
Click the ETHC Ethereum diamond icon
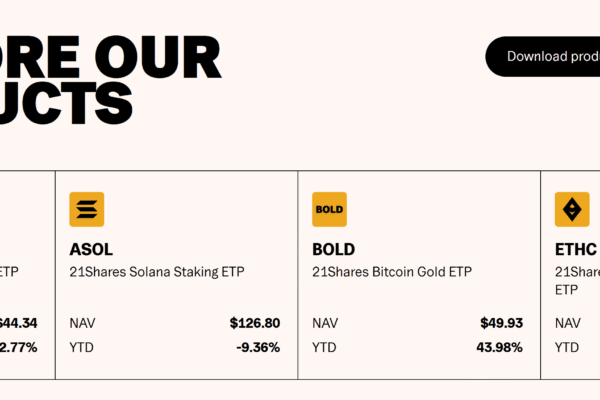coord(572,209)
